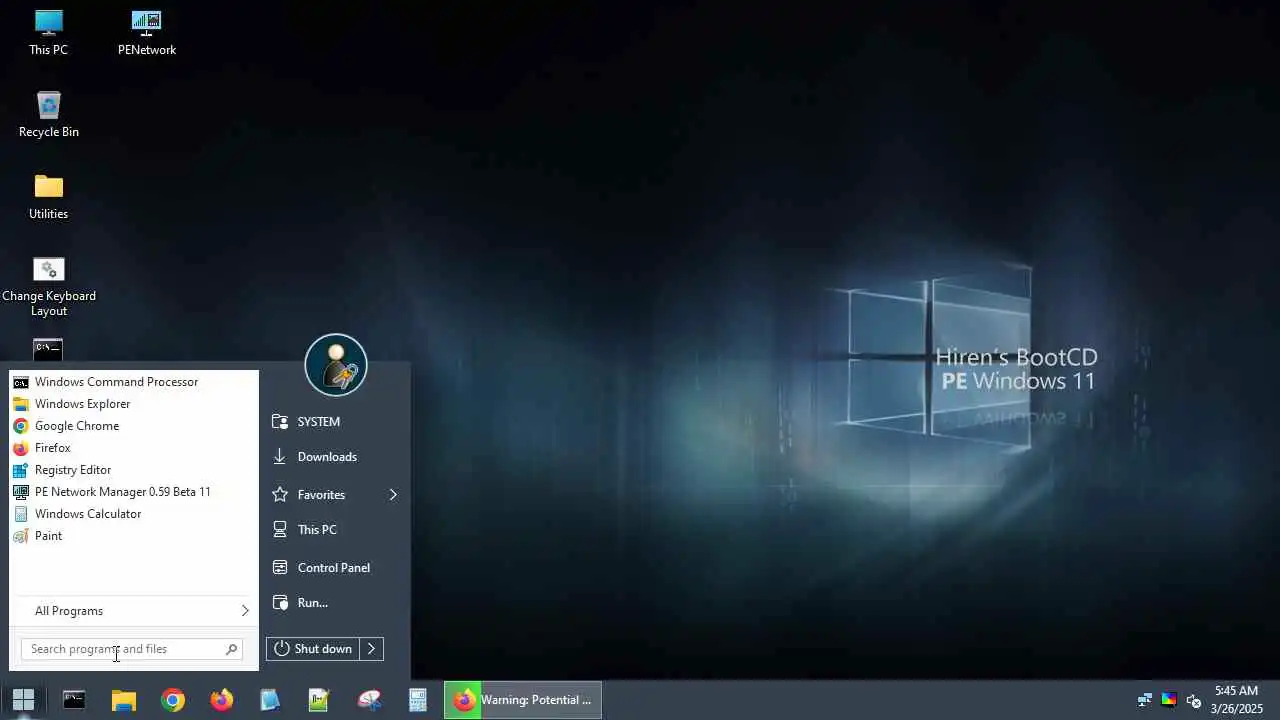Click the rainbow display icon in system tray
The height and width of the screenshot is (720, 1280).
click(x=1169, y=700)
